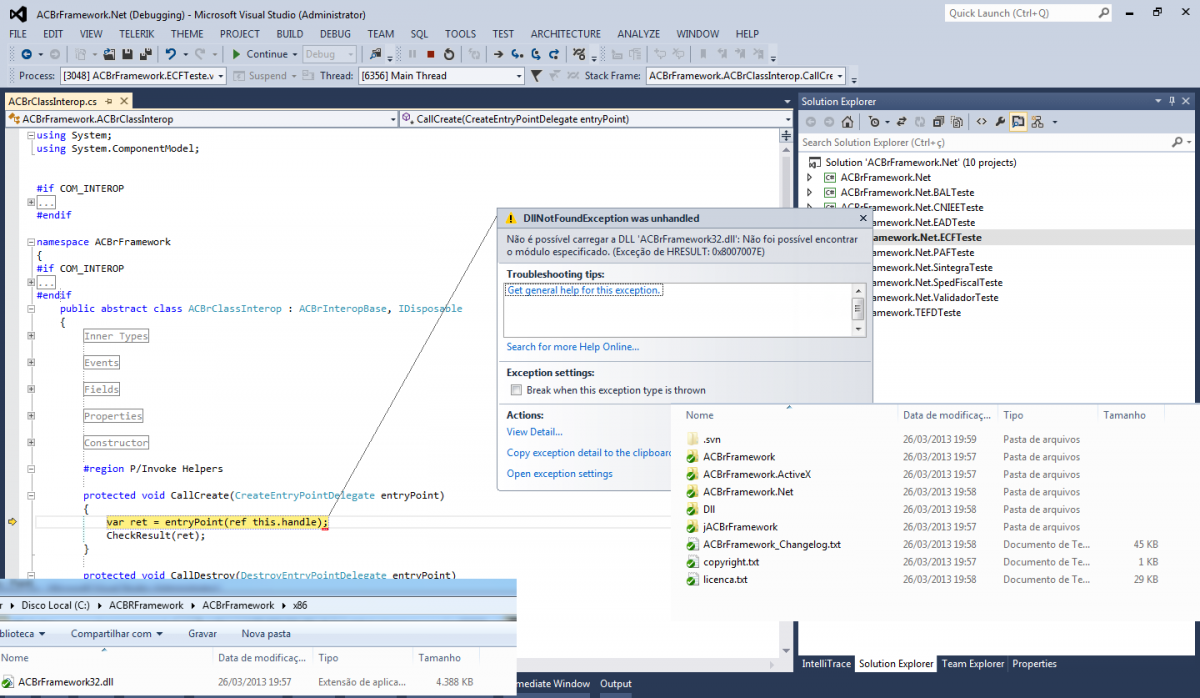
Task: Open the Stack Frame dropdown
Action: coord(840,76)
